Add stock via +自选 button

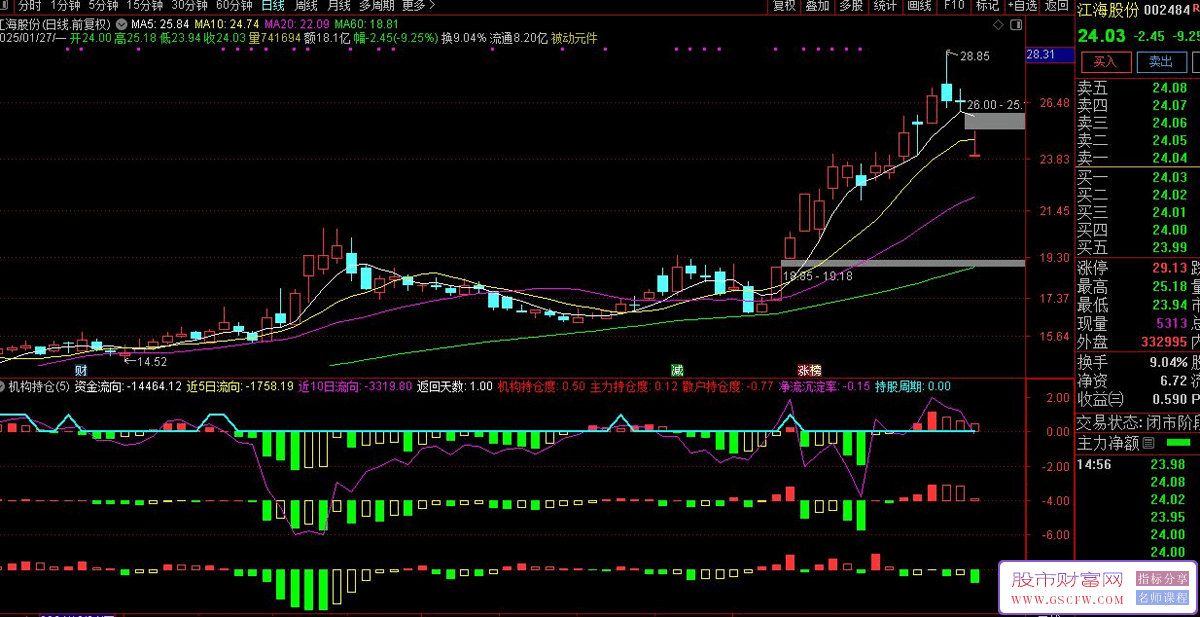[x=1021, y=6]
